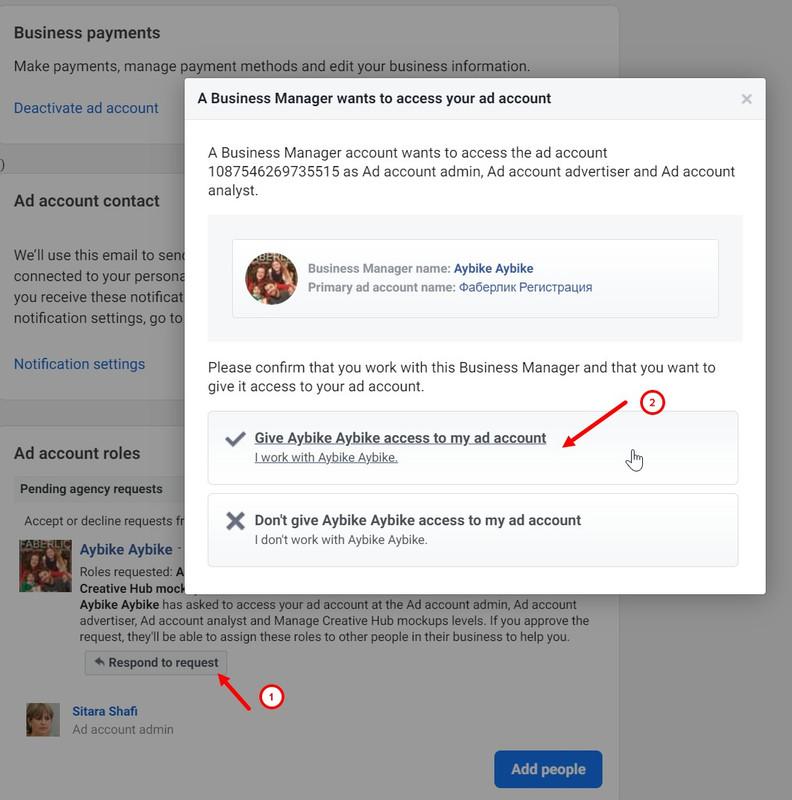Open Aybike Aybike profile in pending requests

point(126,549)
